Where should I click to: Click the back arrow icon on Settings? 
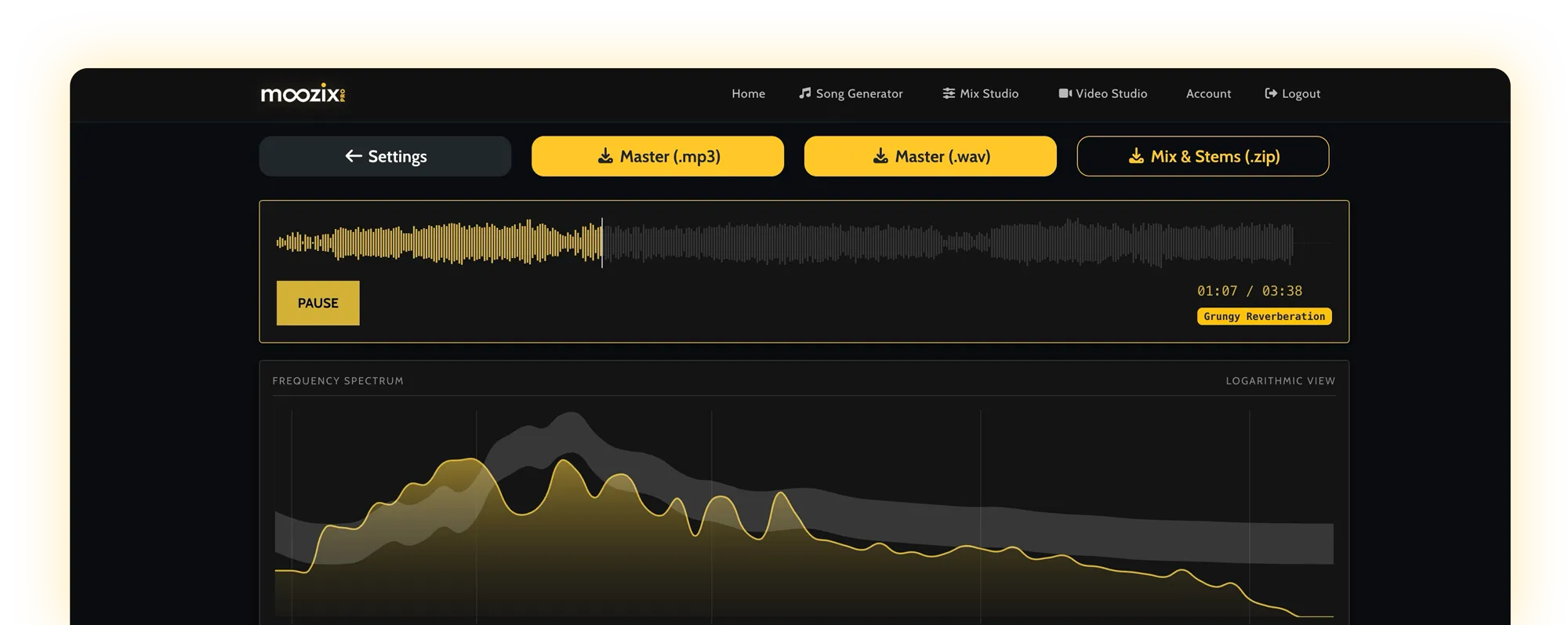click(x=354, y=156)
